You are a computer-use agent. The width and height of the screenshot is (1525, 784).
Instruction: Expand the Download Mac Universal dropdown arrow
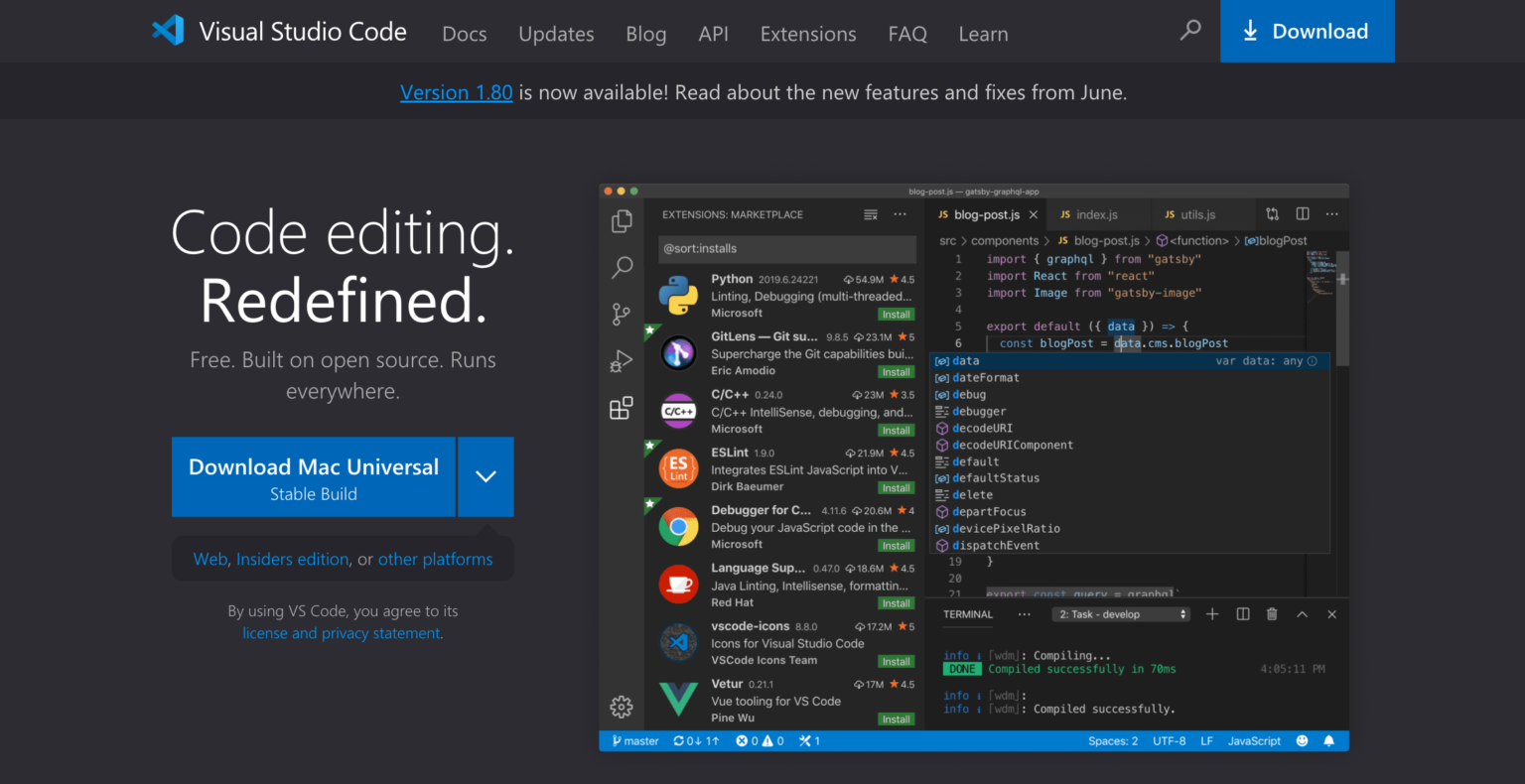[485, 476]
